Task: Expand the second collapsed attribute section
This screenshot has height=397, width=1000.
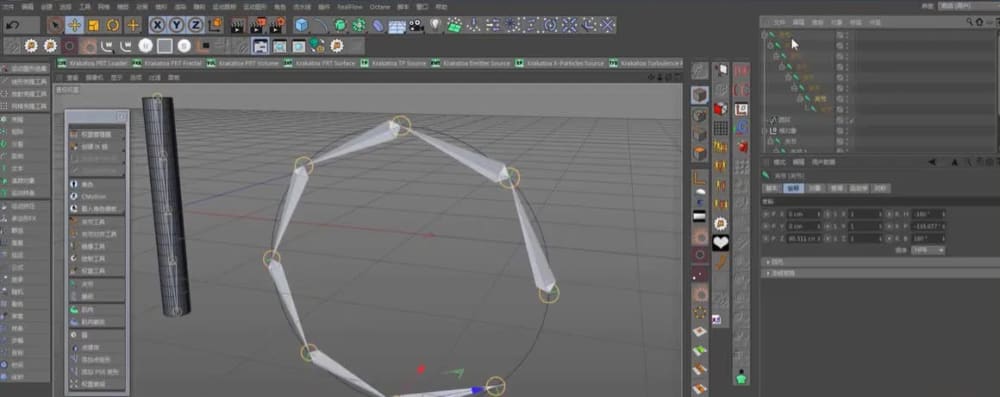Action: point(880,273)
